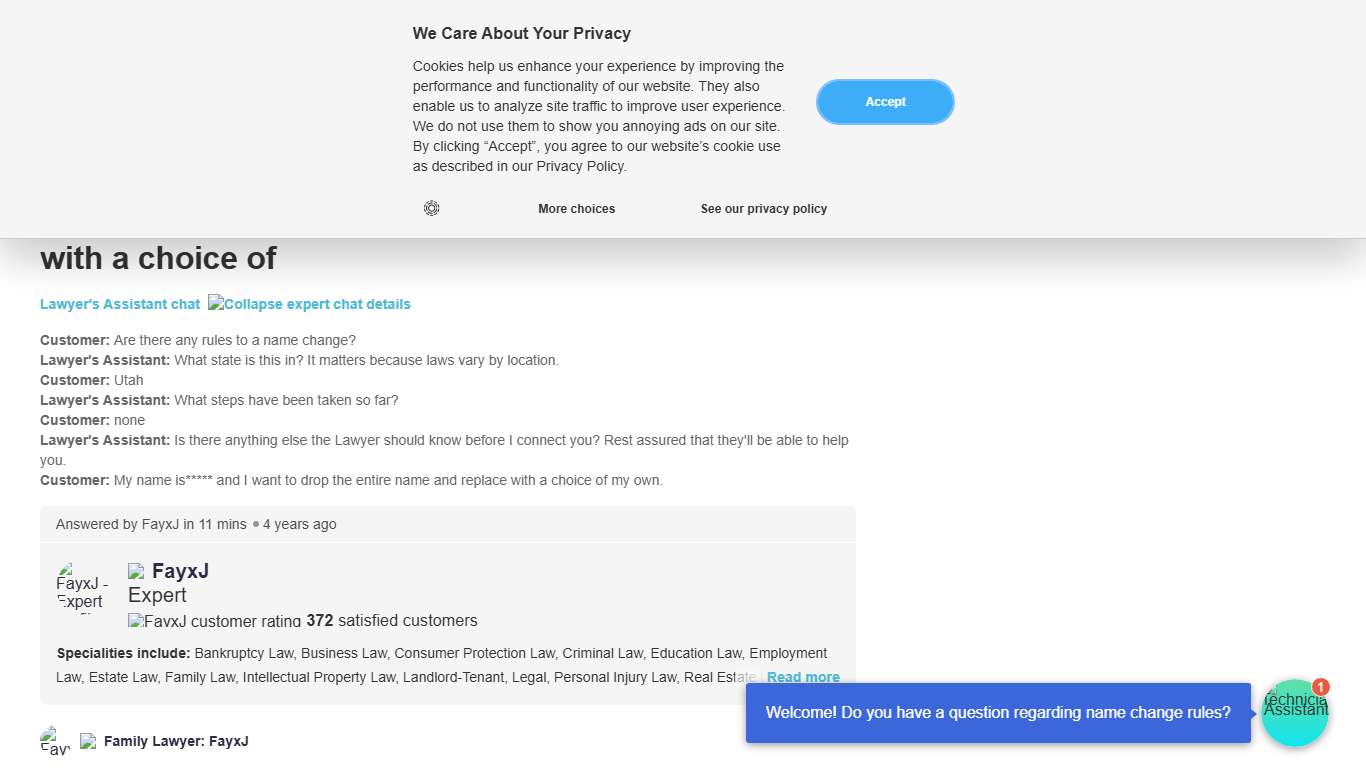1366x768 pixels.
Task: Click the small badge icon beside FayxJ name
Action: (136, 572)
